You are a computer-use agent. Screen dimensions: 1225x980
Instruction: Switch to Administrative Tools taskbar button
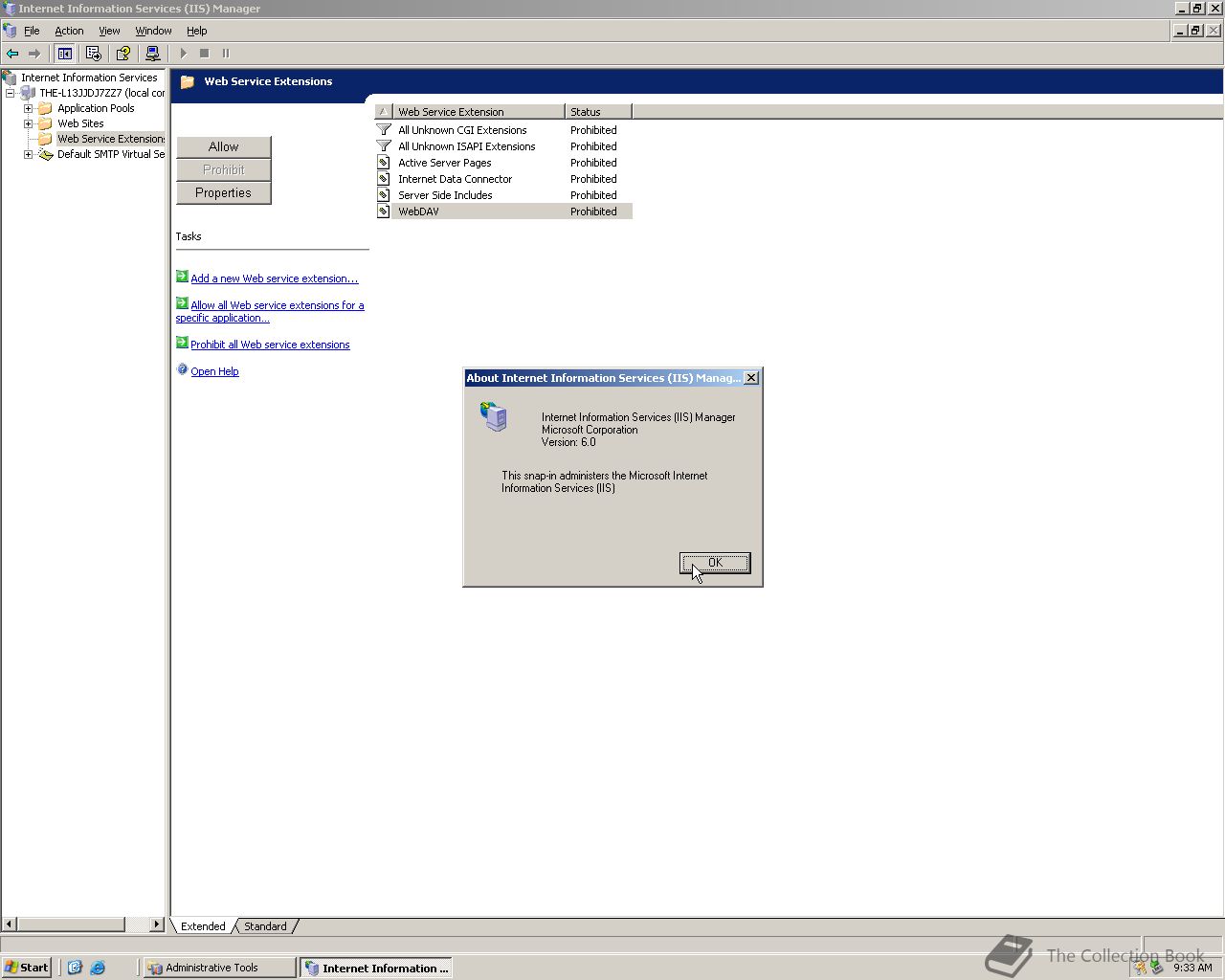220,968
